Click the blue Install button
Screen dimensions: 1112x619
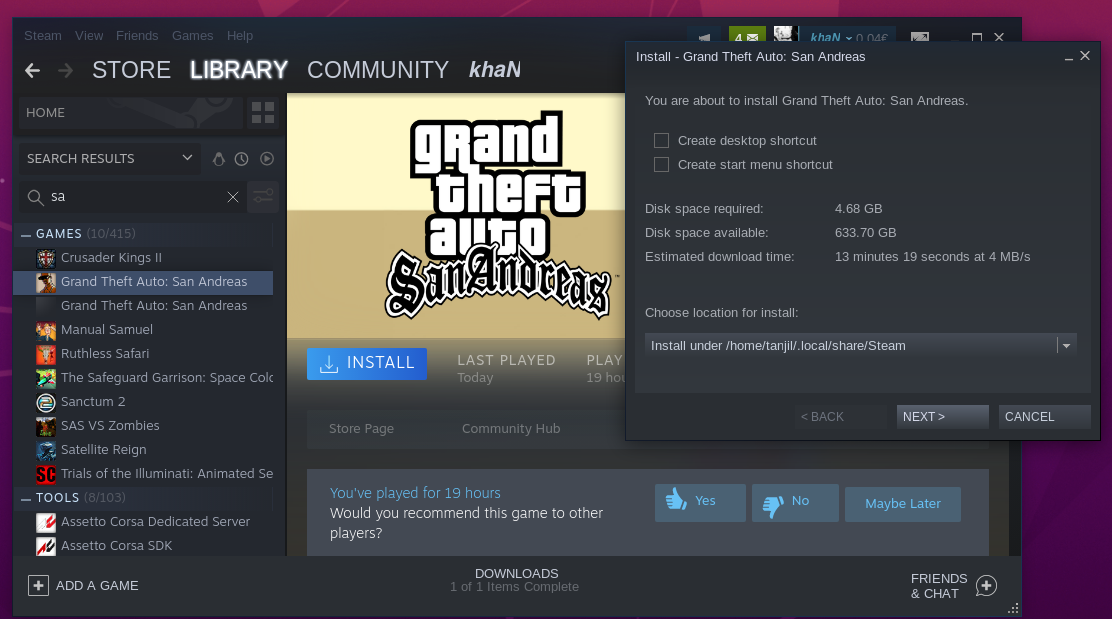[367, 363]
